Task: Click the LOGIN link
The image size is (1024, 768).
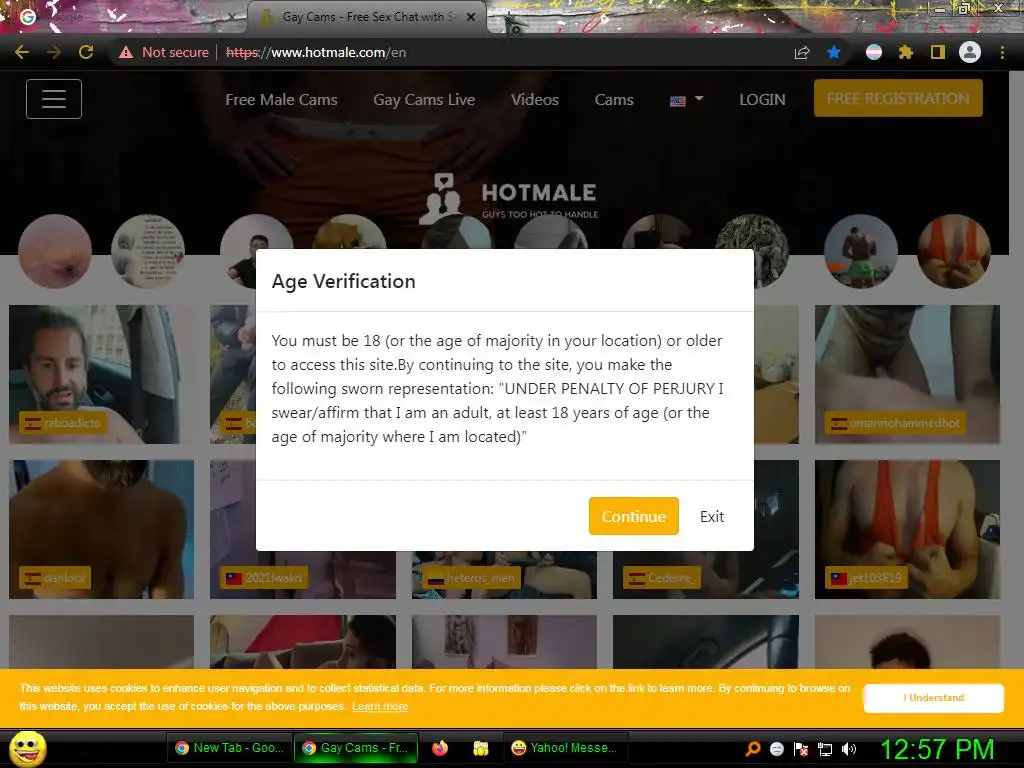Action: tap(762, 100)
